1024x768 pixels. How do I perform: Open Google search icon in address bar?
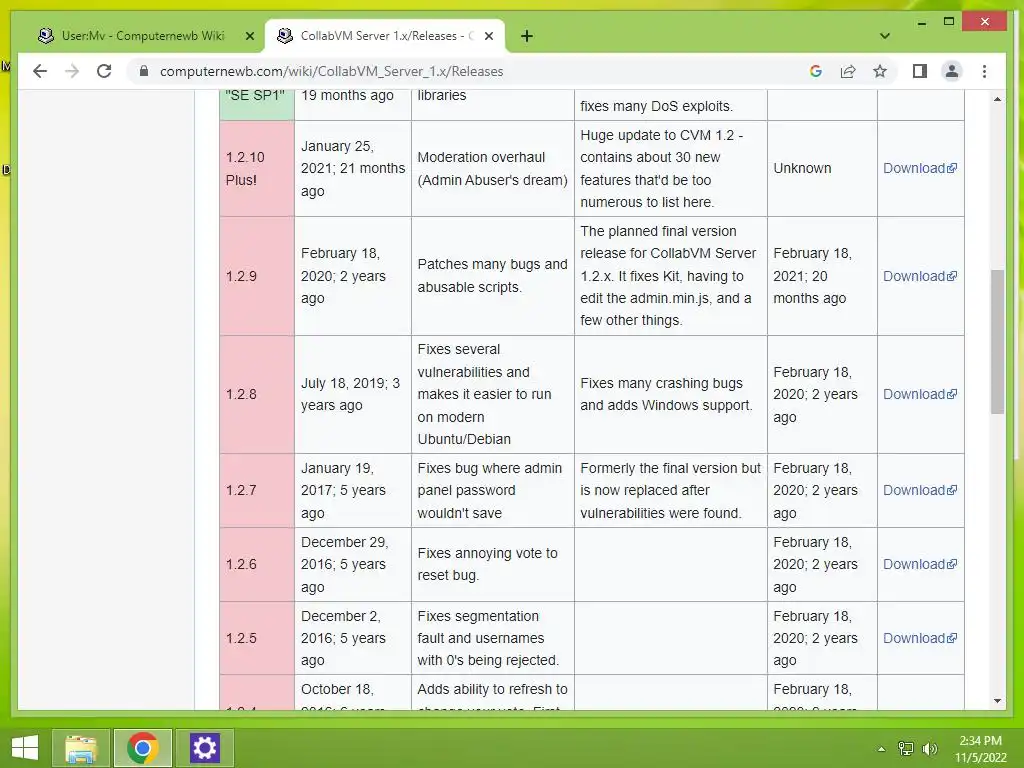tap(816, 71)
